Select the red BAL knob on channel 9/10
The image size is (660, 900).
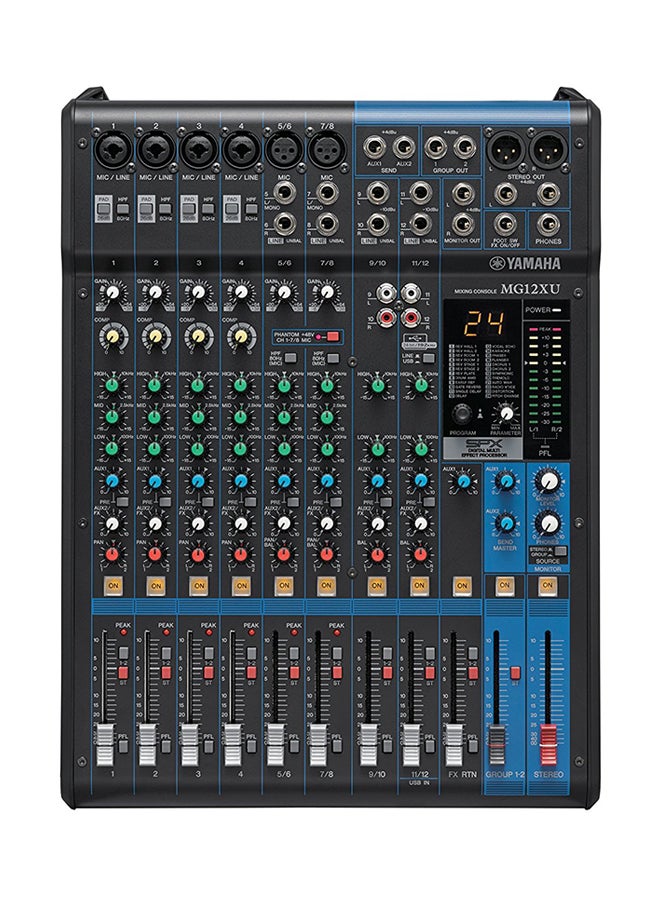click(x=377, y=554)
